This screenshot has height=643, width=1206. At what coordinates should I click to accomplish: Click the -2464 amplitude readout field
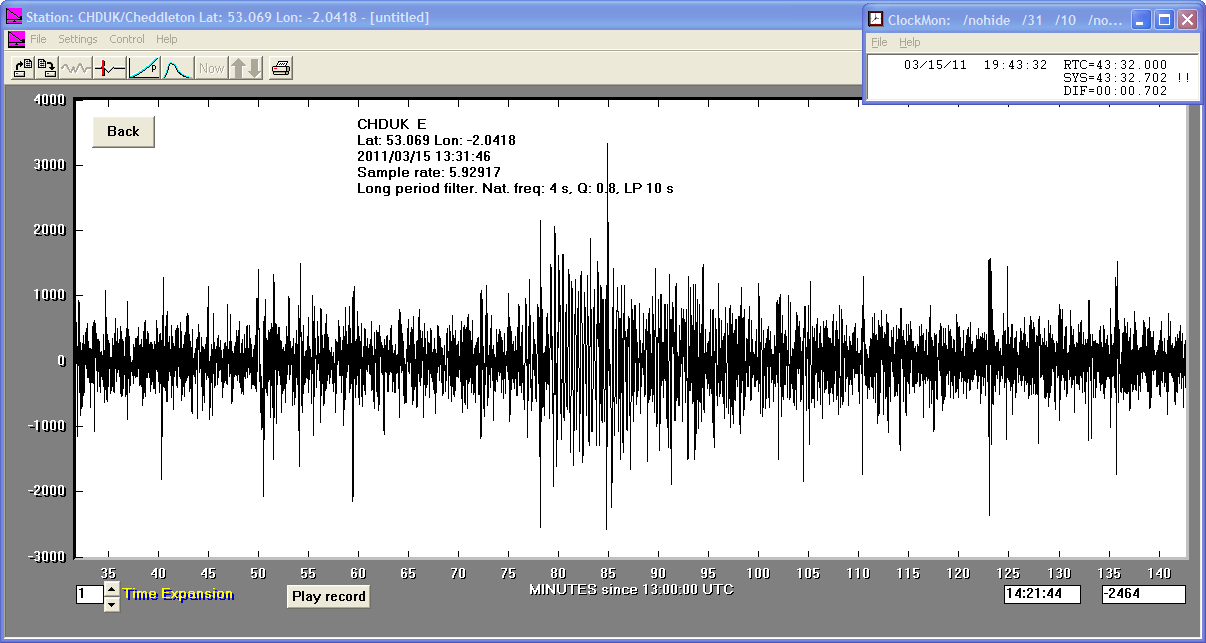tap(1143, 594)
